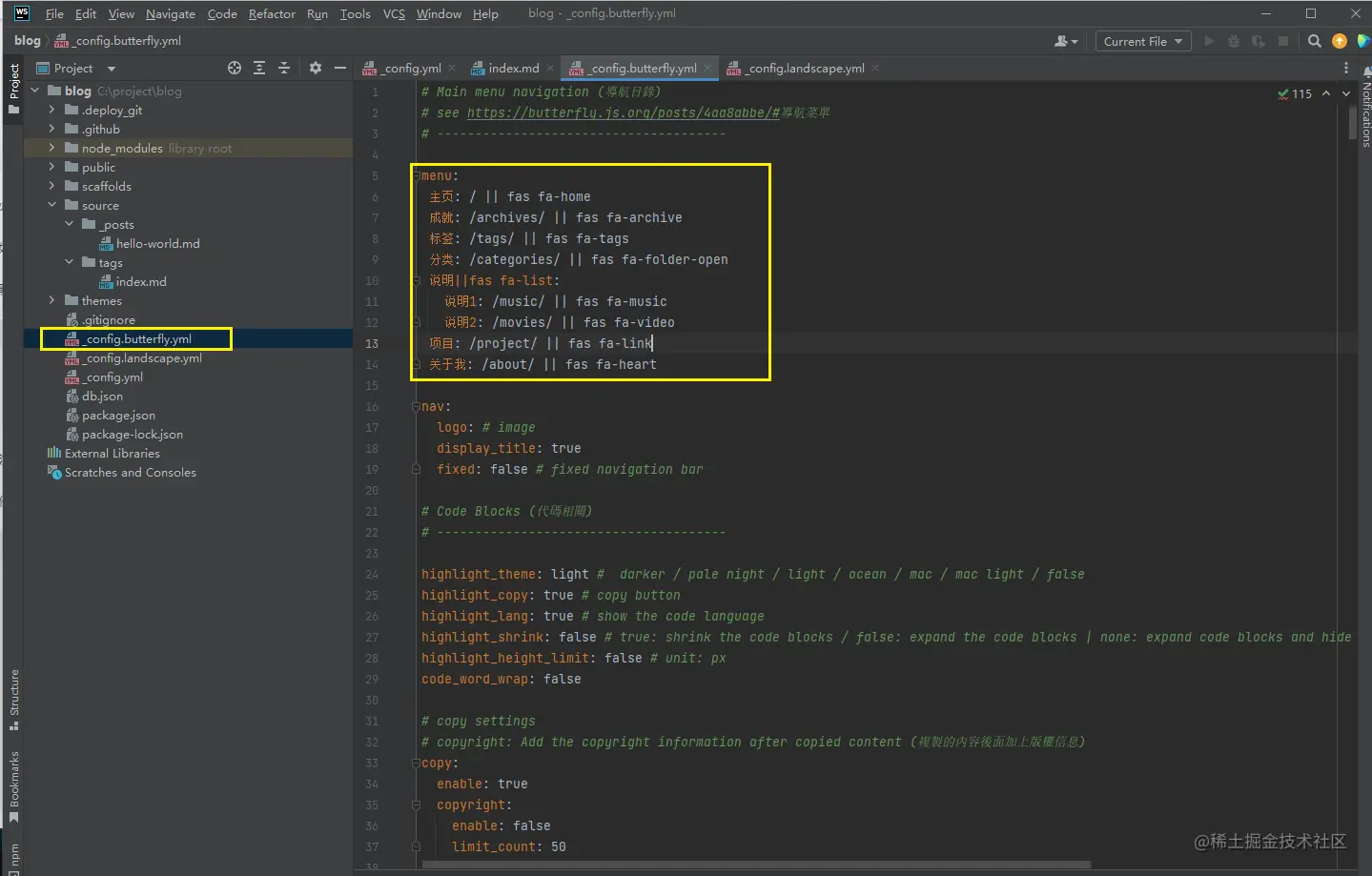Screen dimensions: 1372x876
Task: Click the editor vertical scrollbar thumb
Action: (1353, 124)
